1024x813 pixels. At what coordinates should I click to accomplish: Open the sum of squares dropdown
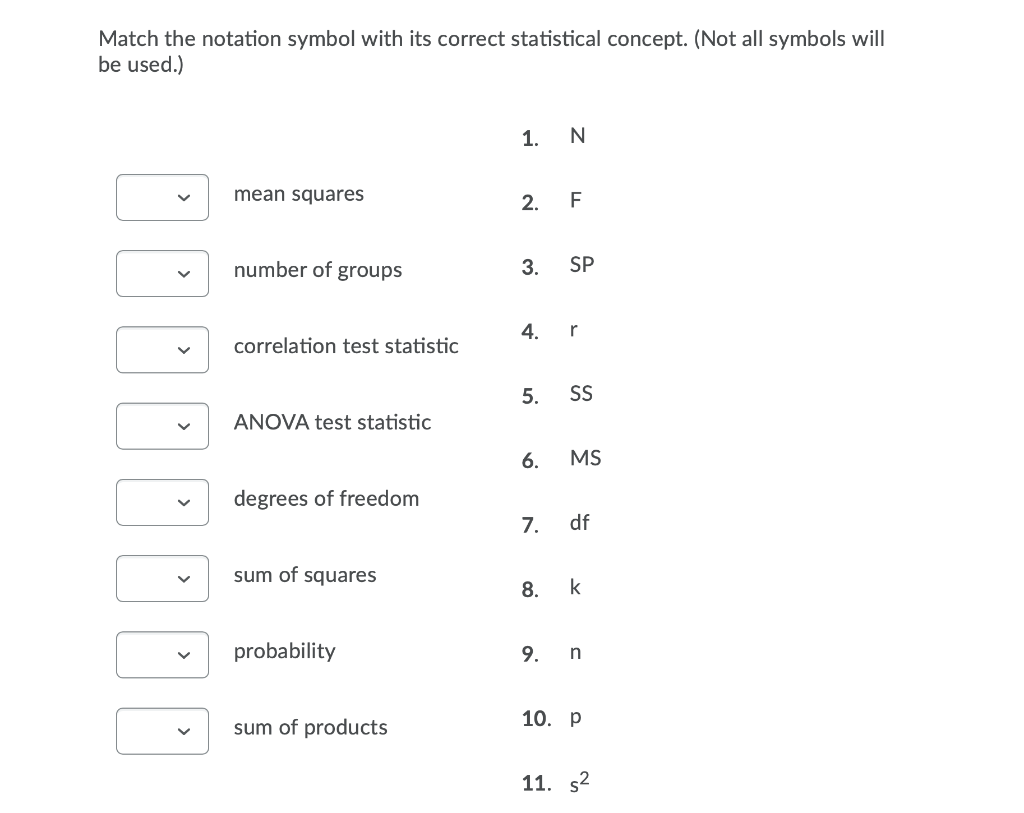pyautogui.click(x=163, y=579)
